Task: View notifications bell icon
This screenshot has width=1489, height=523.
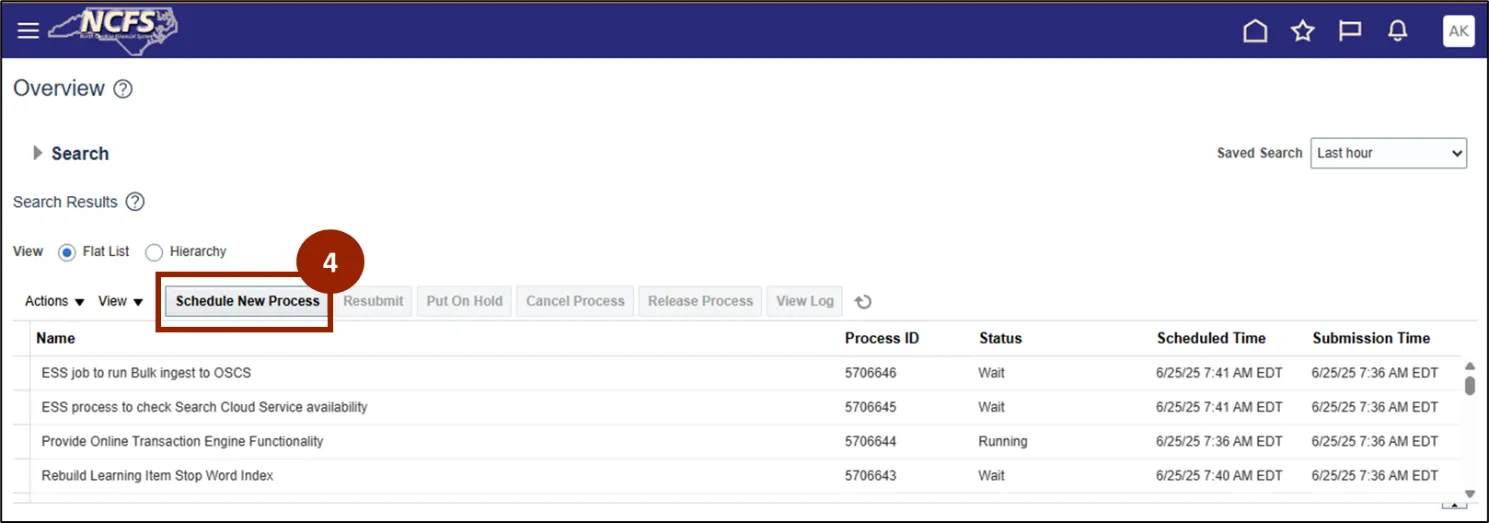Action: (1397, 31)
